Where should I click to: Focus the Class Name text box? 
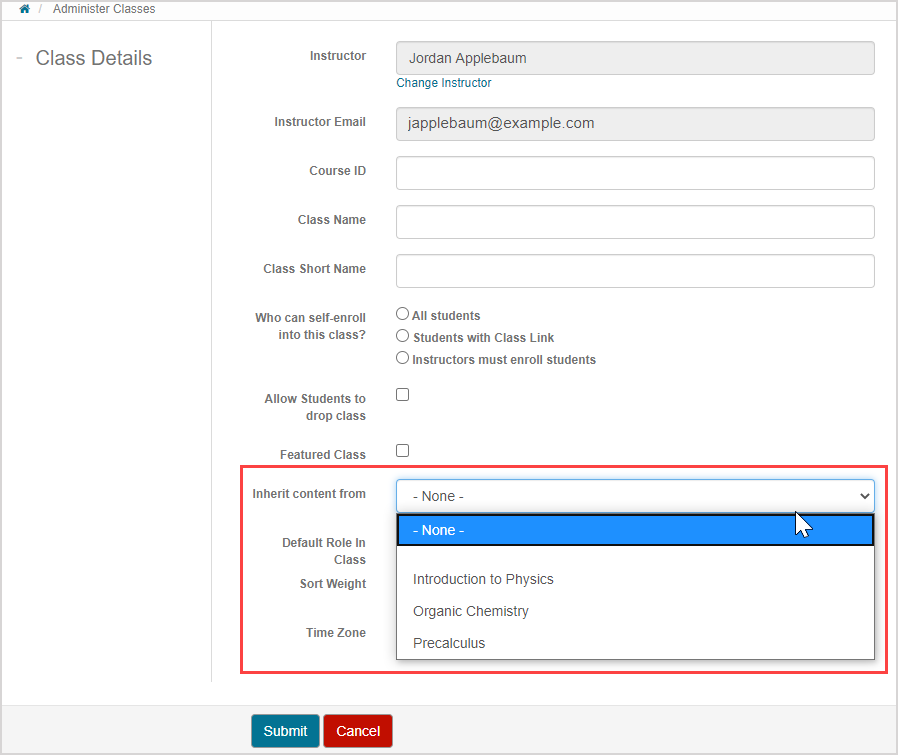[x=635, y=222]
